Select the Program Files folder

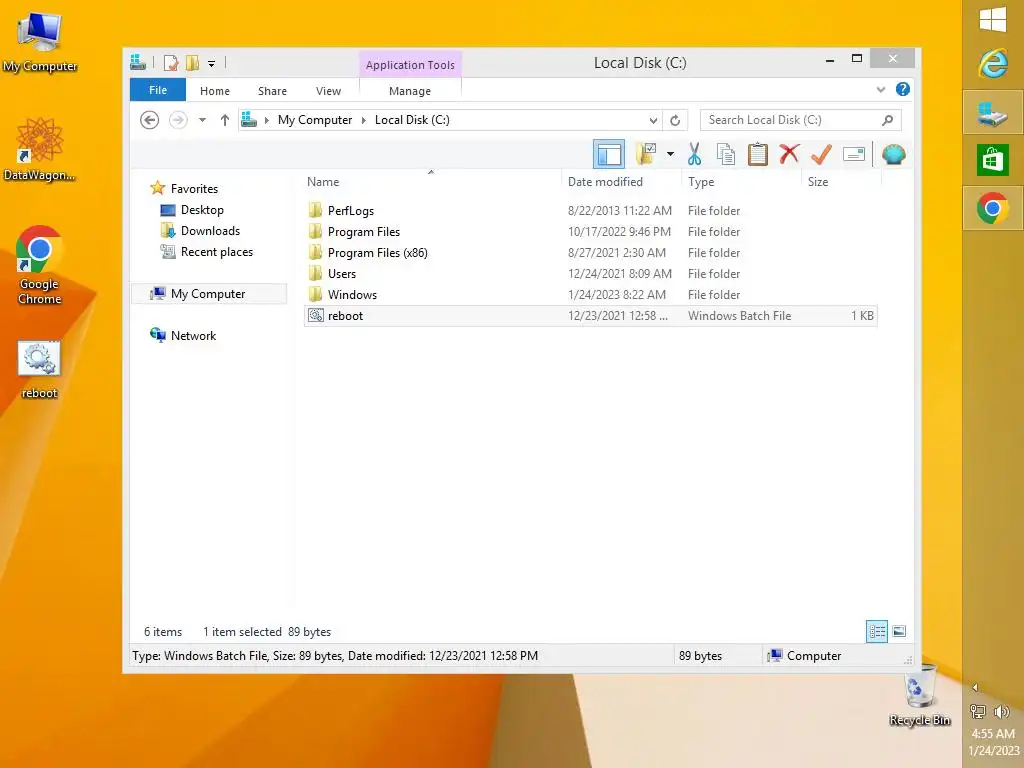[x=590, y=231]
